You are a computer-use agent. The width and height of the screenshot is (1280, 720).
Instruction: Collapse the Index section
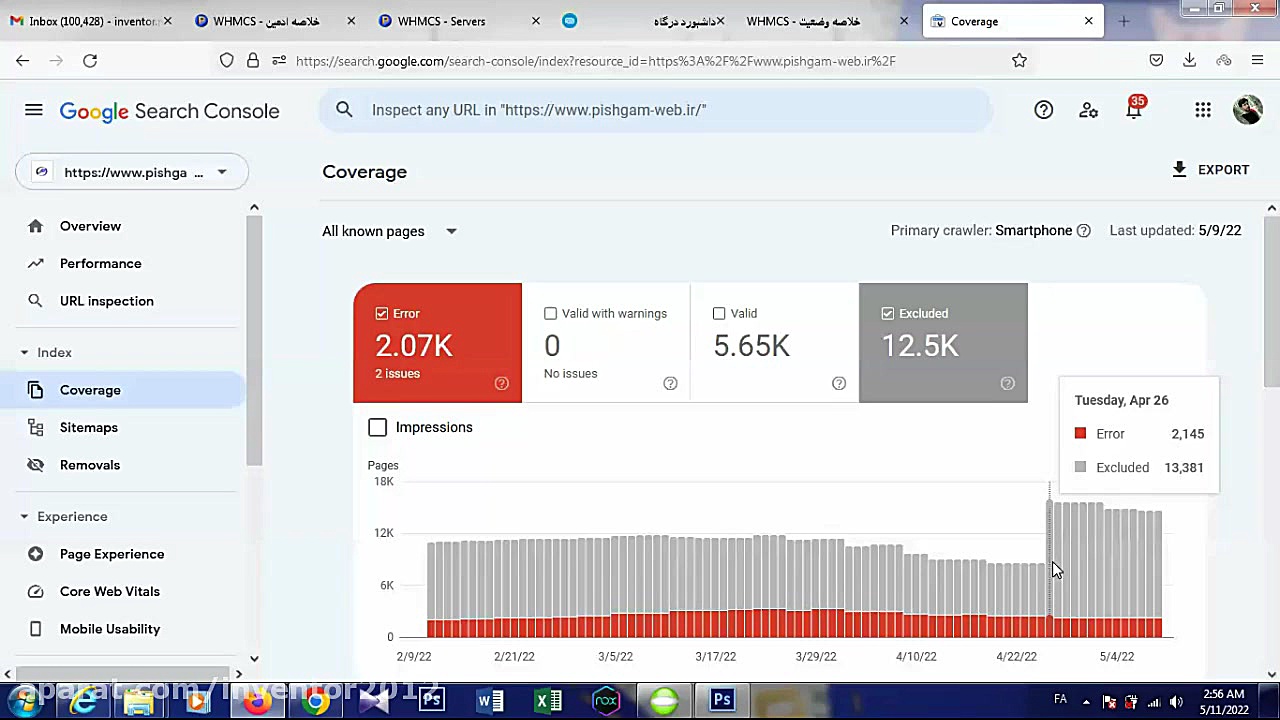click(x=24, y=353)
